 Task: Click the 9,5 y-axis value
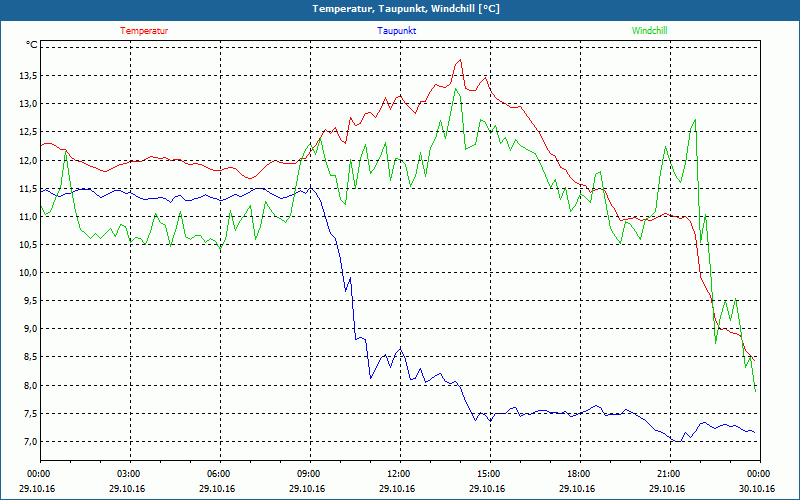(29, 301)
